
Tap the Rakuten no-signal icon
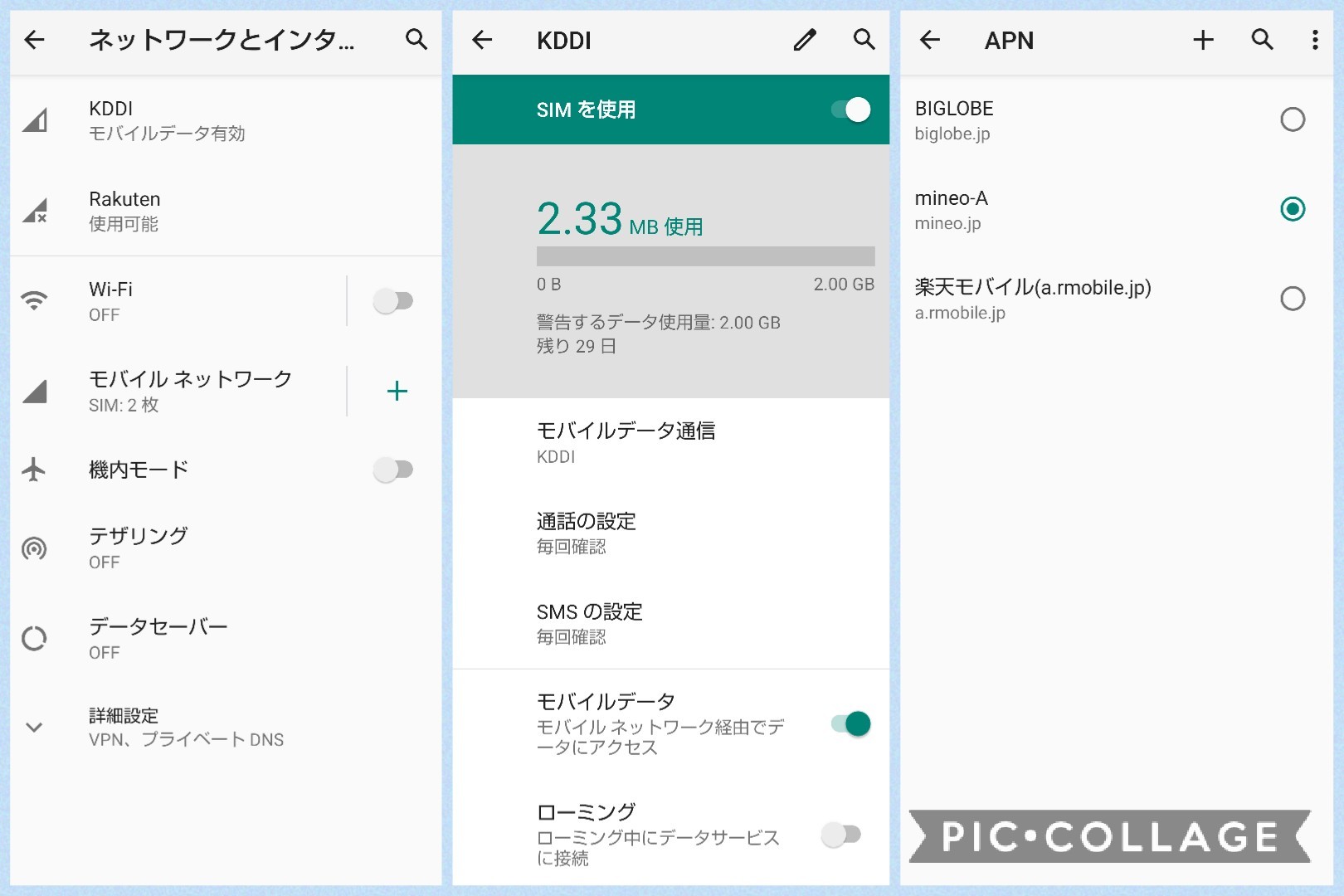coord(35,211)
